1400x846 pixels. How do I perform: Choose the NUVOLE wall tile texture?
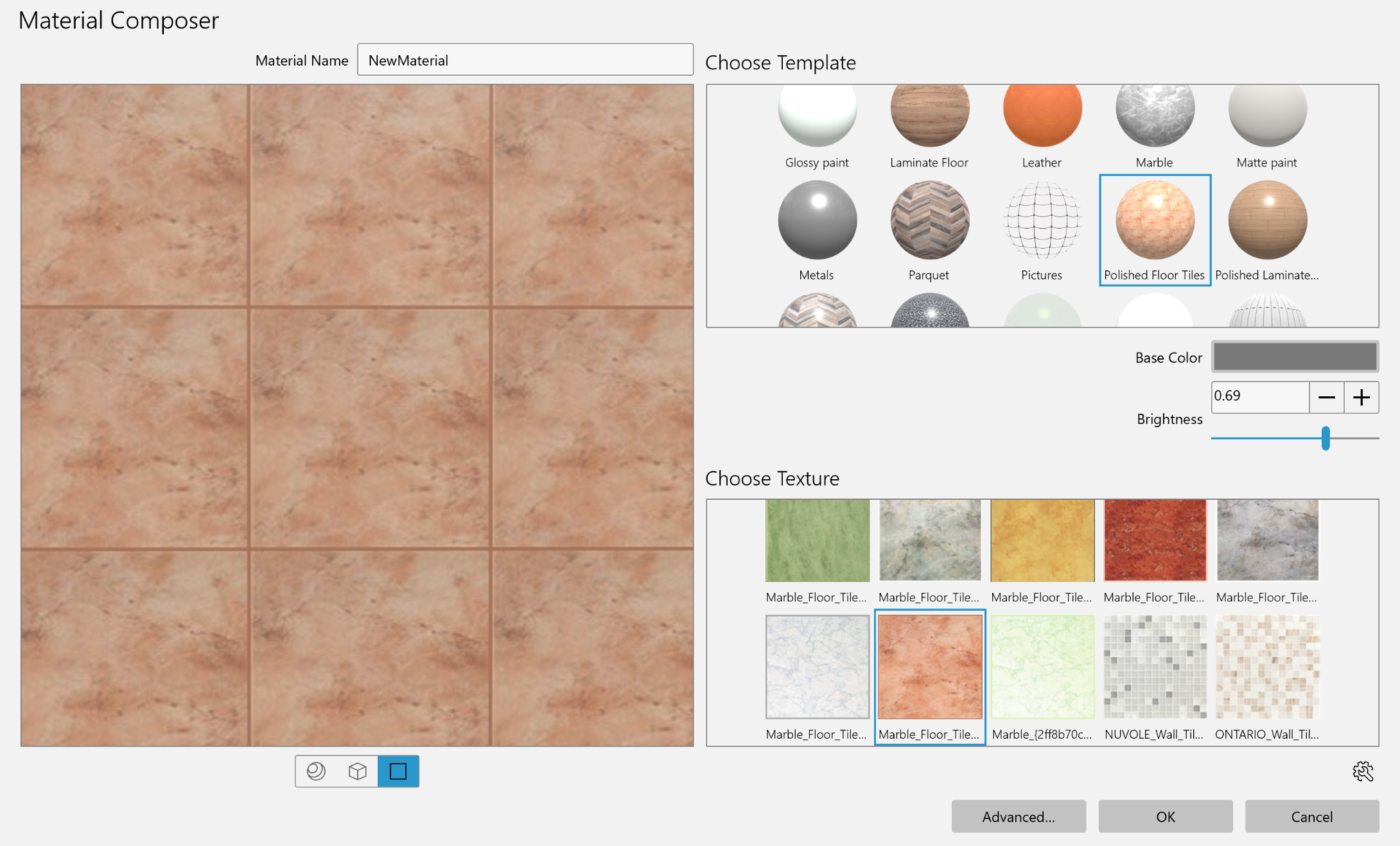click(x=1154, y=667)
